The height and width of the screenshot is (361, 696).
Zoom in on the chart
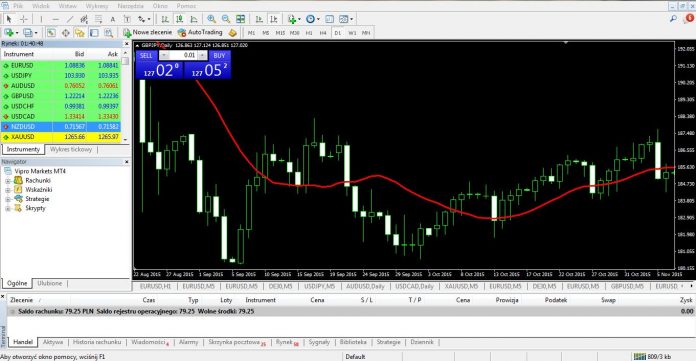[x=211, y=19]
